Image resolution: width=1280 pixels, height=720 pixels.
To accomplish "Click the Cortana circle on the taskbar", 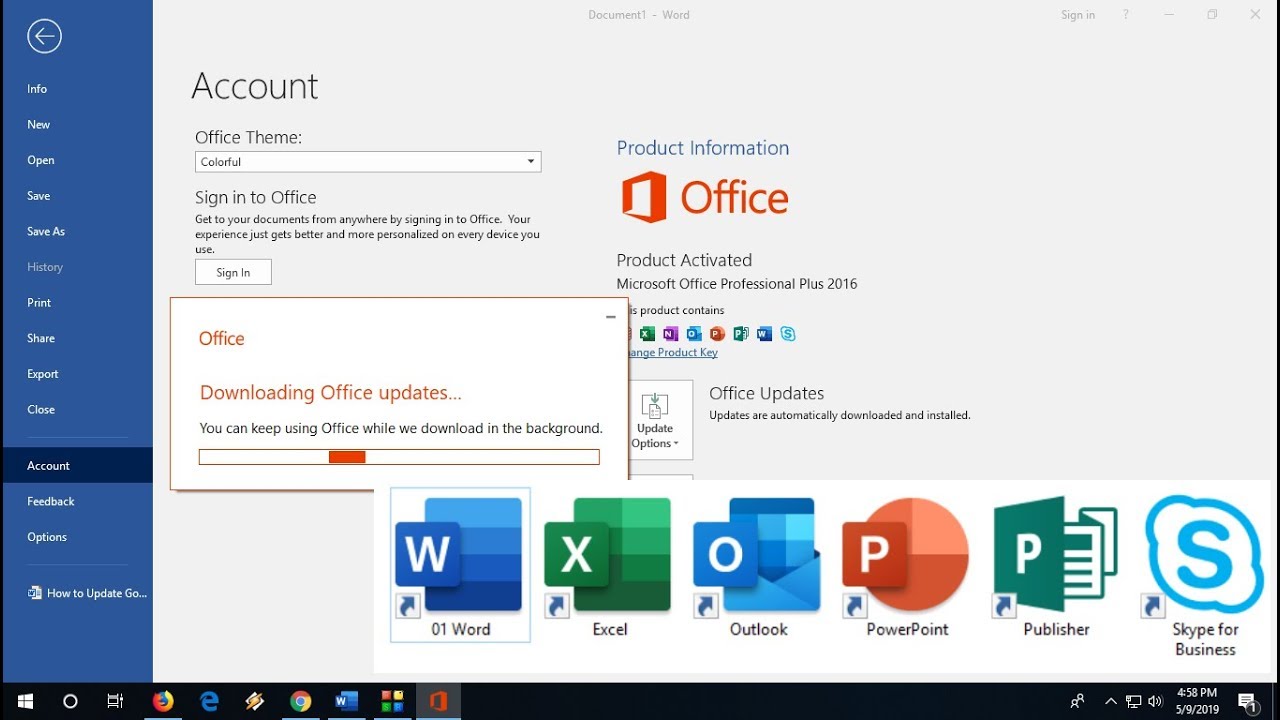I will click(70, 701).
